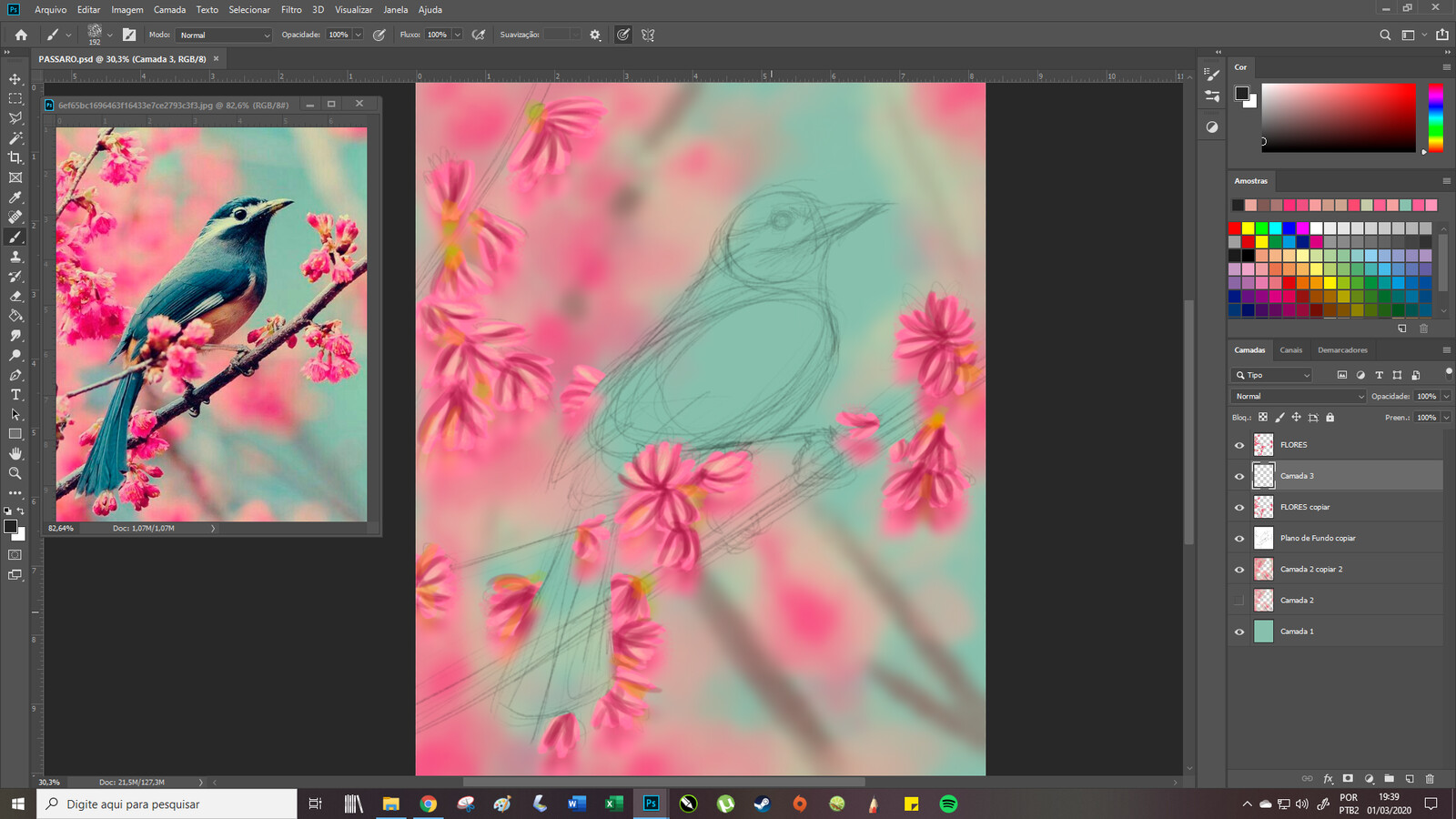The image size is (1456, 819).
Task: Pick the red swatch in Amostras
Action: point(1234,228)
